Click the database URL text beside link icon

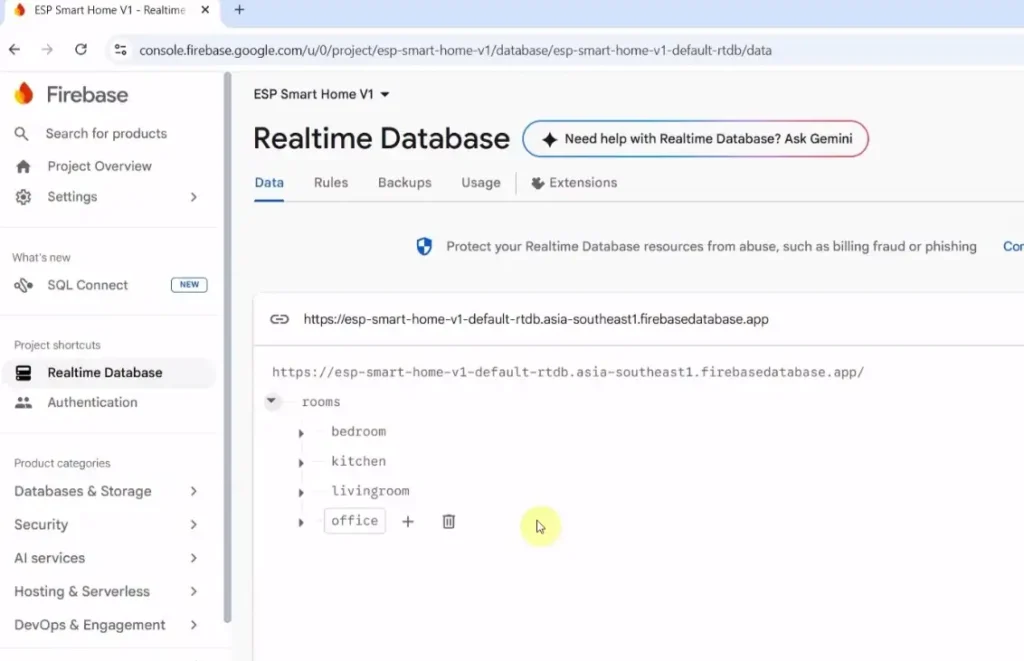tap(536, 319)
